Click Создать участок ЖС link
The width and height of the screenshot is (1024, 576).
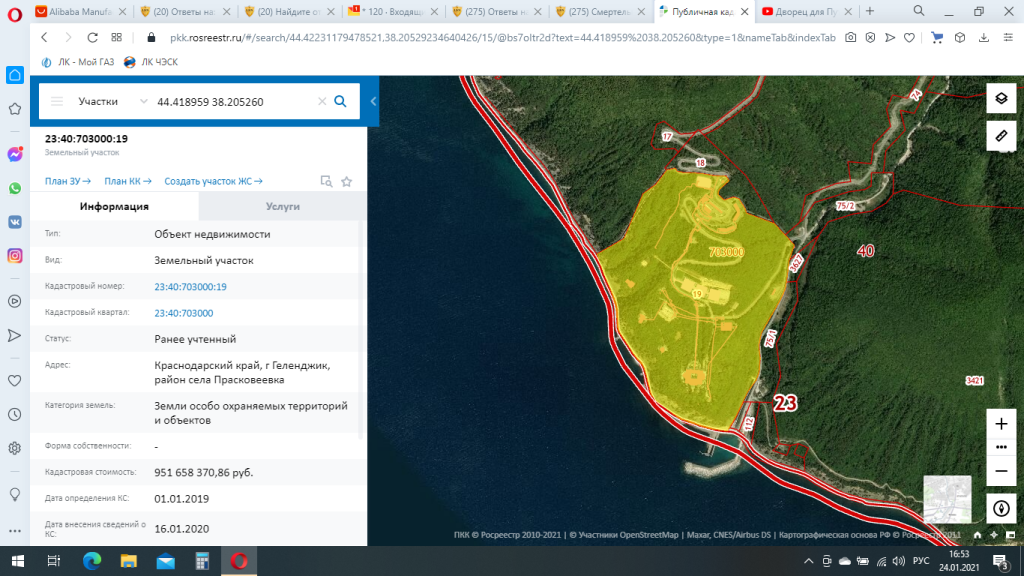point(212,181)
